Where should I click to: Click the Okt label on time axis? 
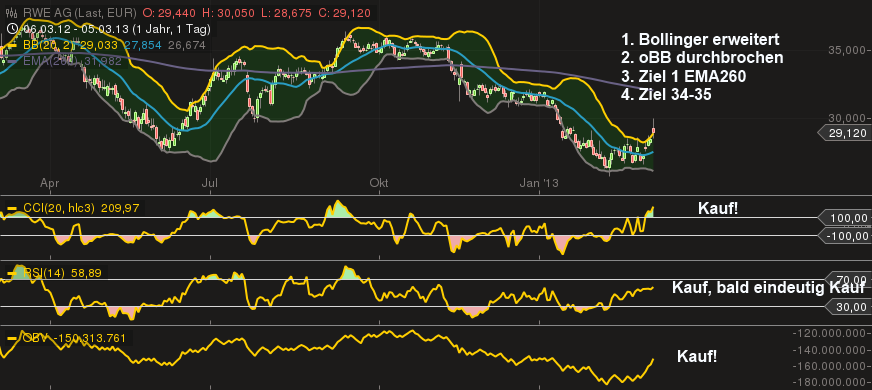tap(379, 182)
